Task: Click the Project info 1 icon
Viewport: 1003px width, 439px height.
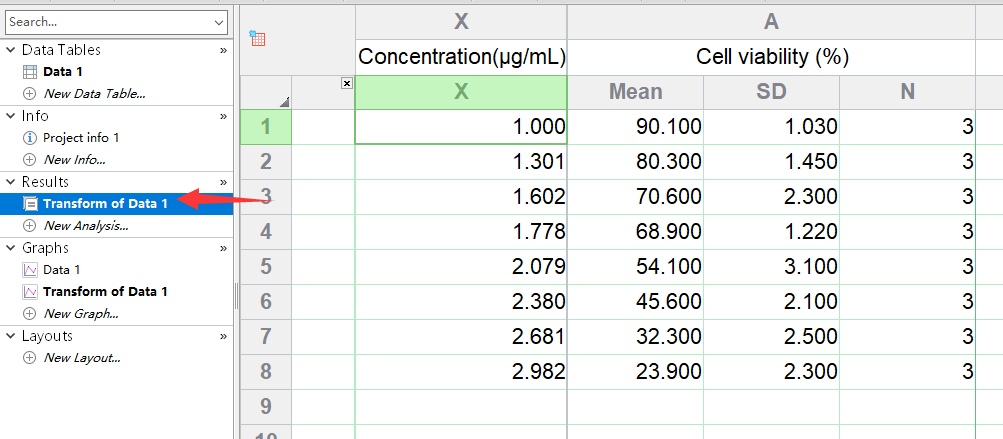Action: (x=29, y=138)
